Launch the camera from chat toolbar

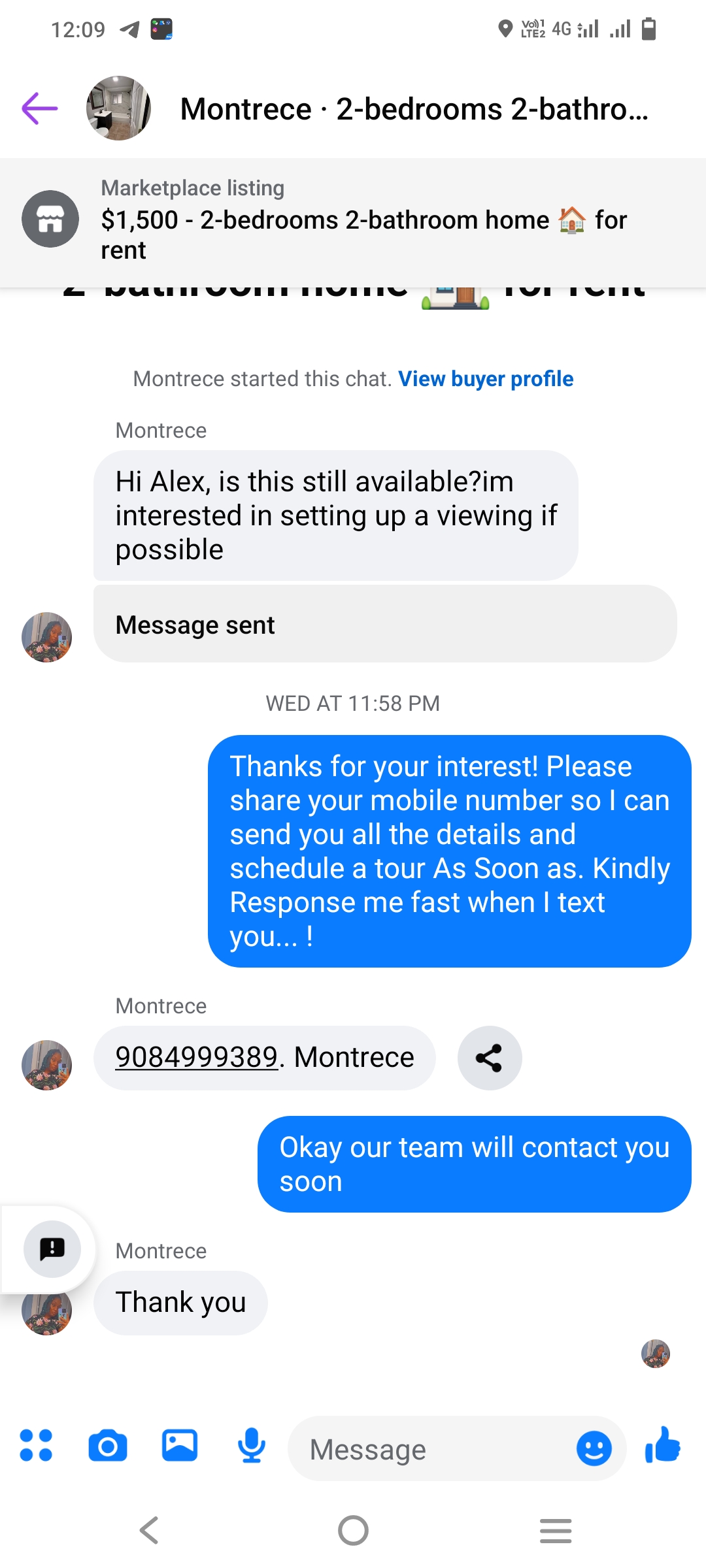pyautogui.click(x=108, y=1445)
